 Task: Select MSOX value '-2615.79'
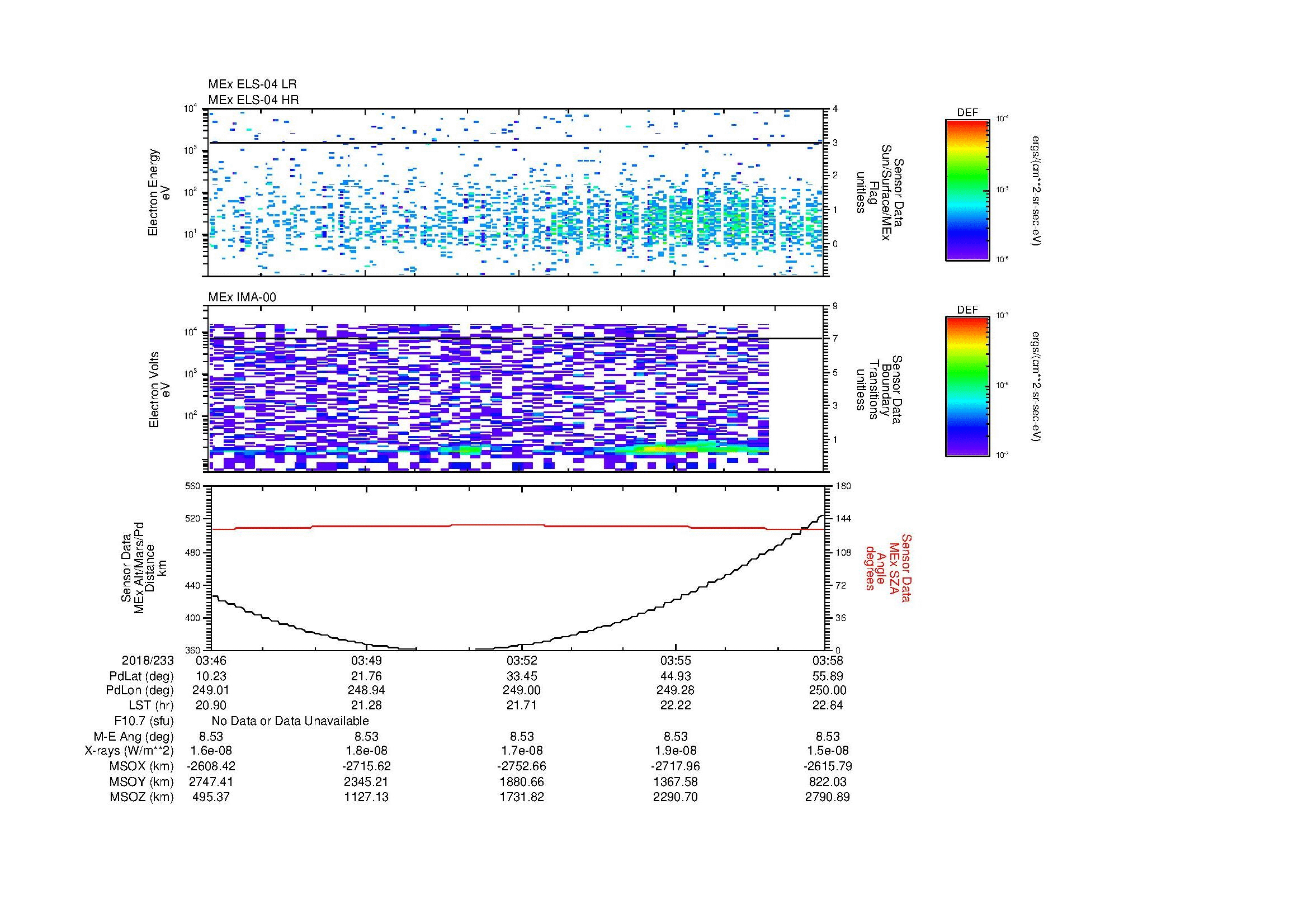[x=827, y=766]
